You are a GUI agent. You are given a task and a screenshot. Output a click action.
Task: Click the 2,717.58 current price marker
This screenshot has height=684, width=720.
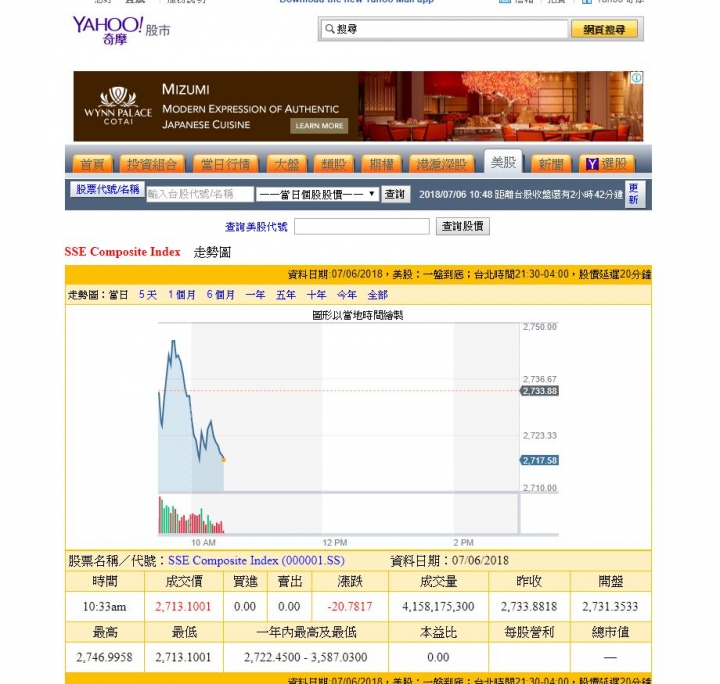[540, 460]
